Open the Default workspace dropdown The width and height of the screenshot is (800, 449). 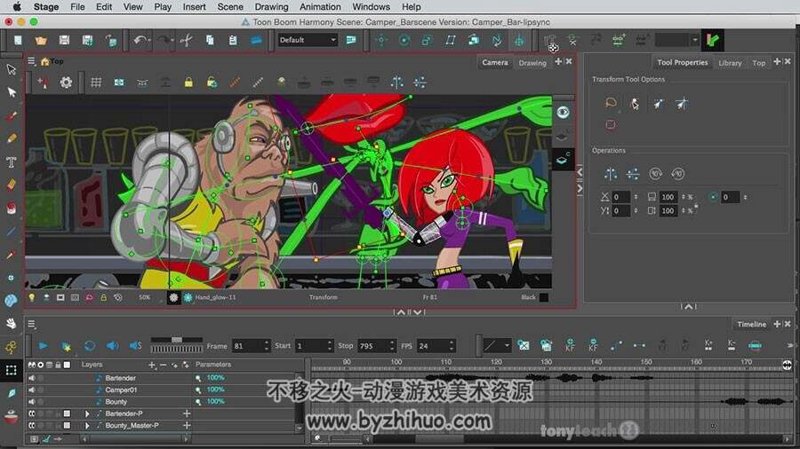click(x=308, y=40)
